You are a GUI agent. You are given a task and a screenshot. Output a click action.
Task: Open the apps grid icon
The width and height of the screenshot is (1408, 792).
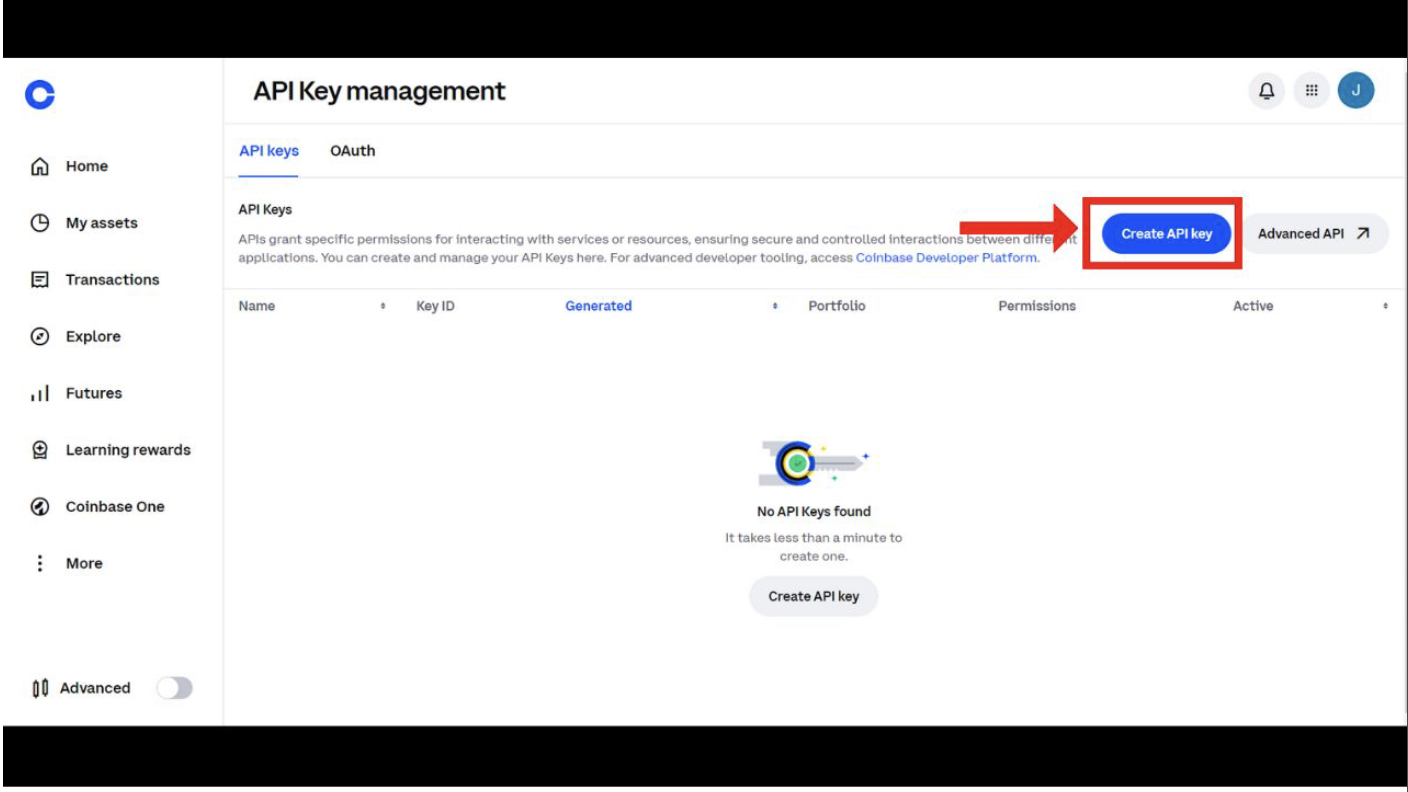point(1311,91)
